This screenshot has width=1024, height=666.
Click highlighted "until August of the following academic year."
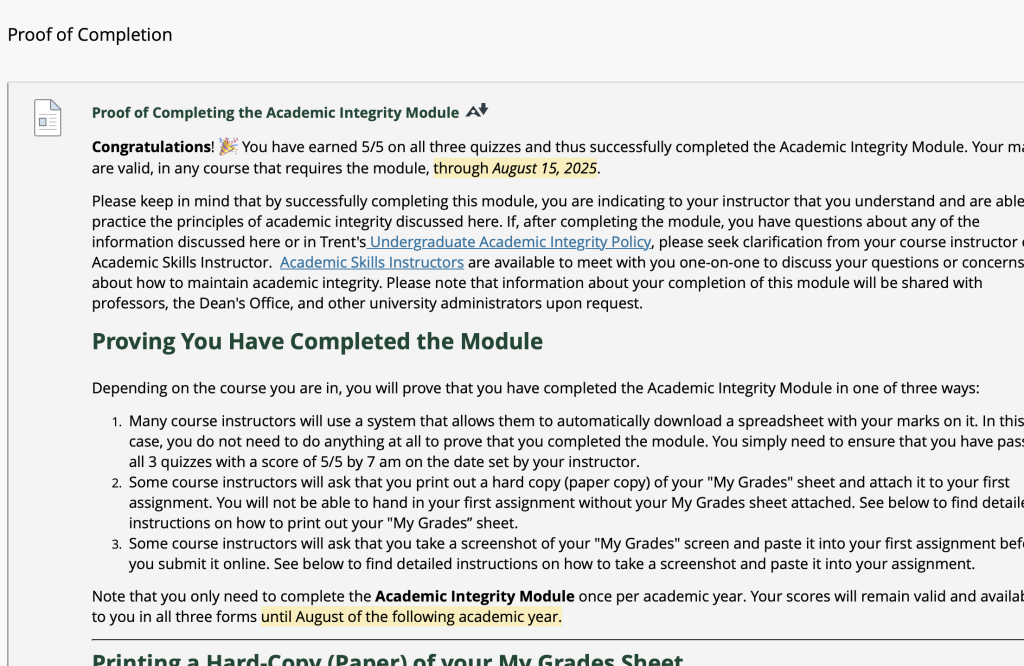tap(411, 617)
